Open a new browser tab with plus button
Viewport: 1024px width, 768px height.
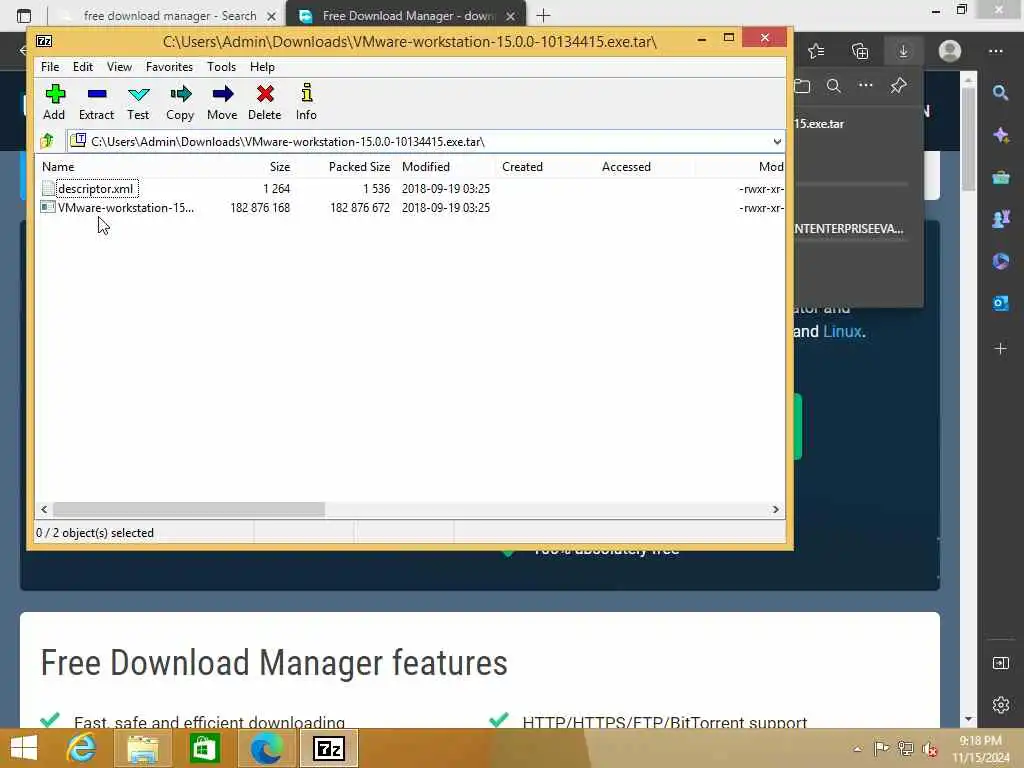(x=543, y=16)
